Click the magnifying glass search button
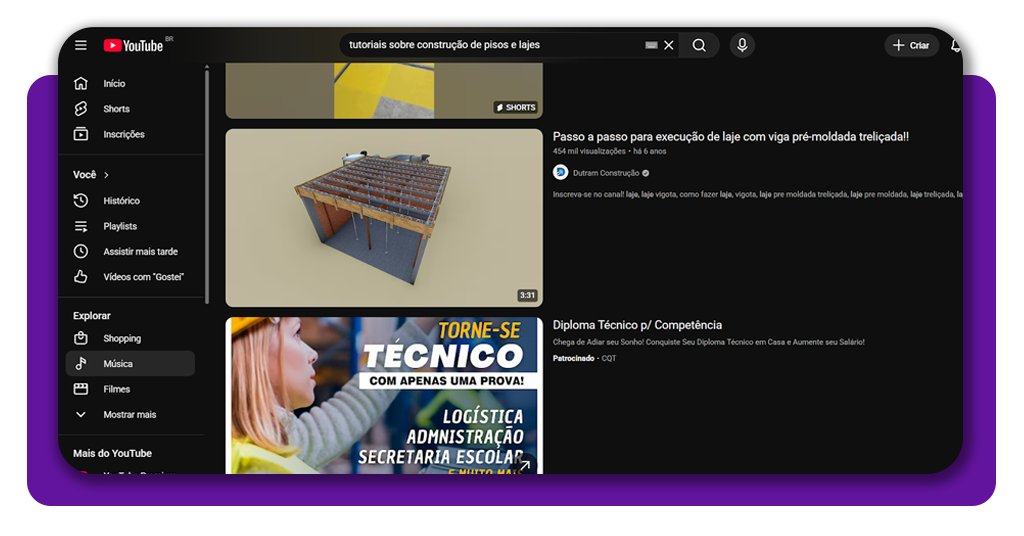The image size is (1024, 536). coord(699,45)
